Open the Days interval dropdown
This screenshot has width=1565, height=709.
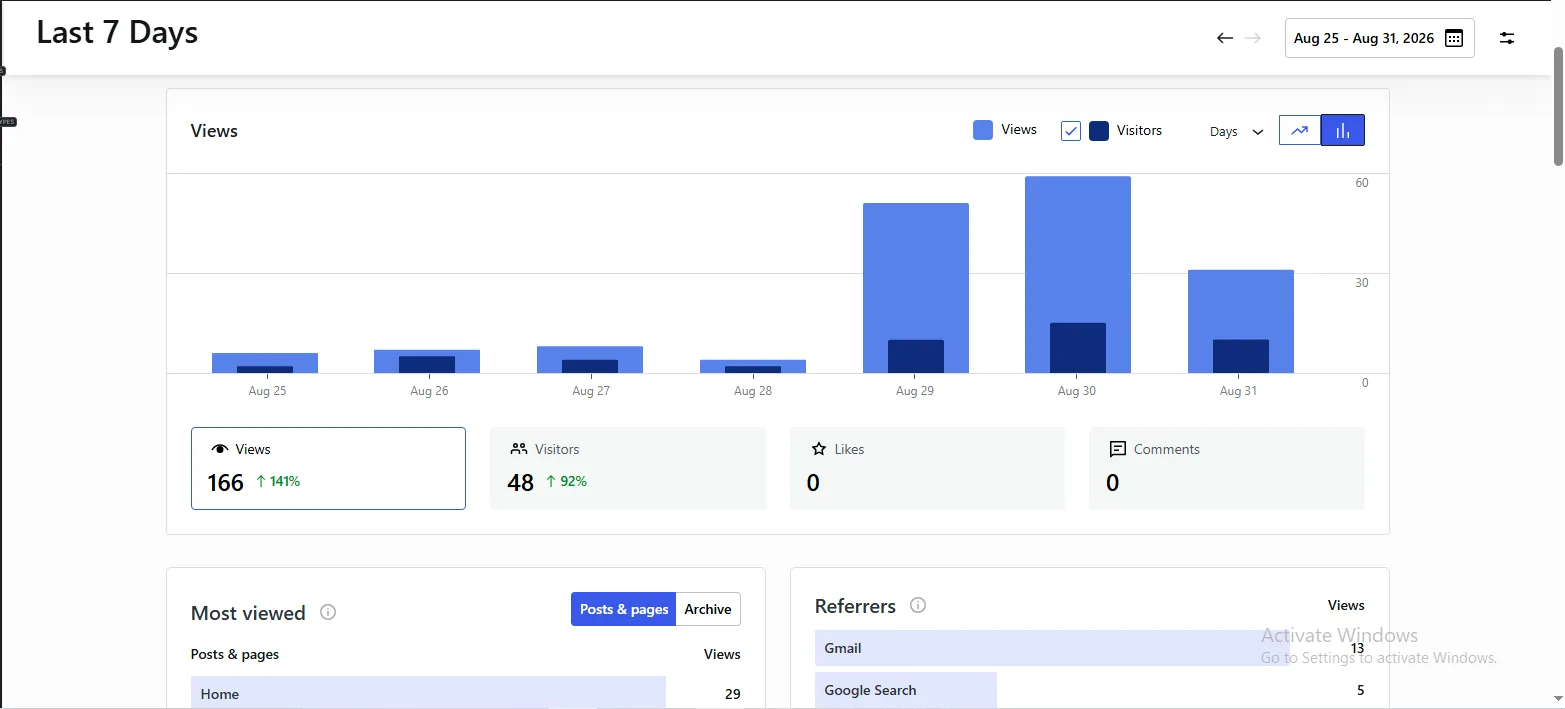1236,131
